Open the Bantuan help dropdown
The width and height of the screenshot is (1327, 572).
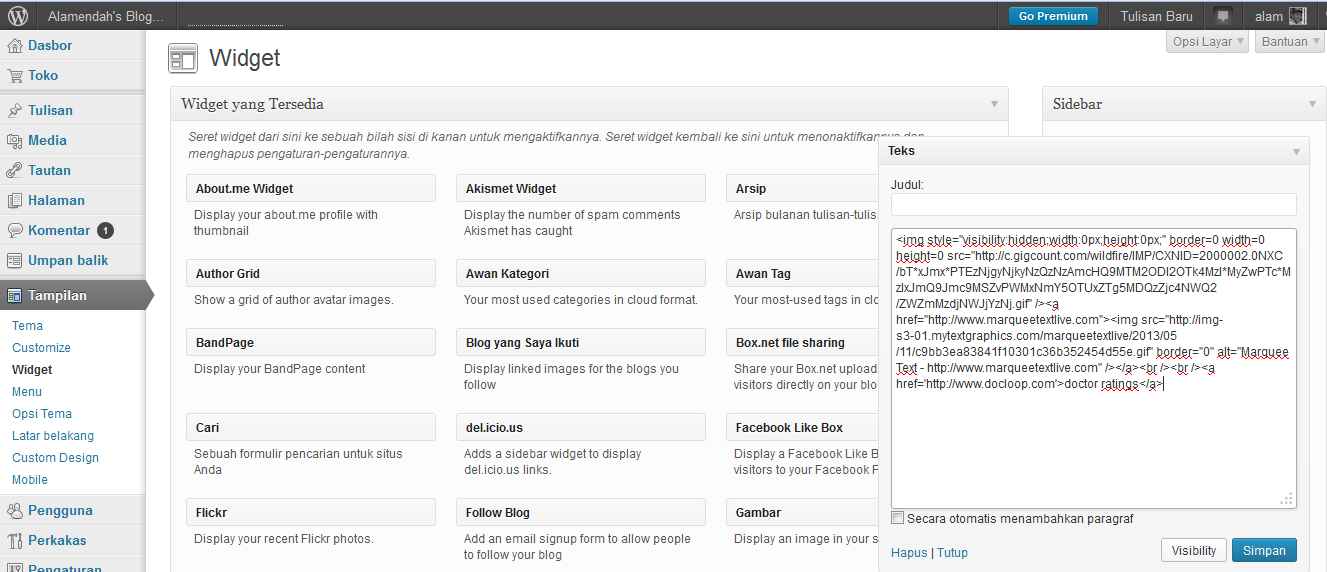pyautogui.click(x=1290, y=42)
